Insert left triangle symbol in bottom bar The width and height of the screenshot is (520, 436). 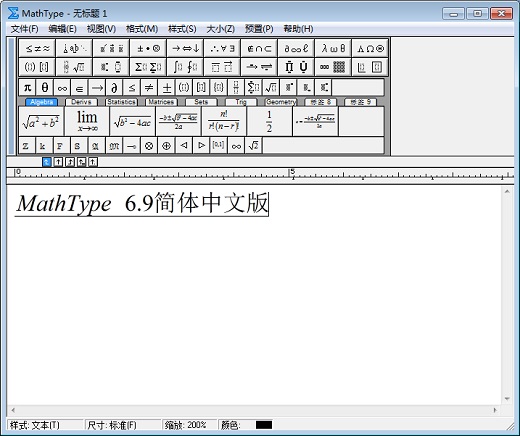[184, 146]
